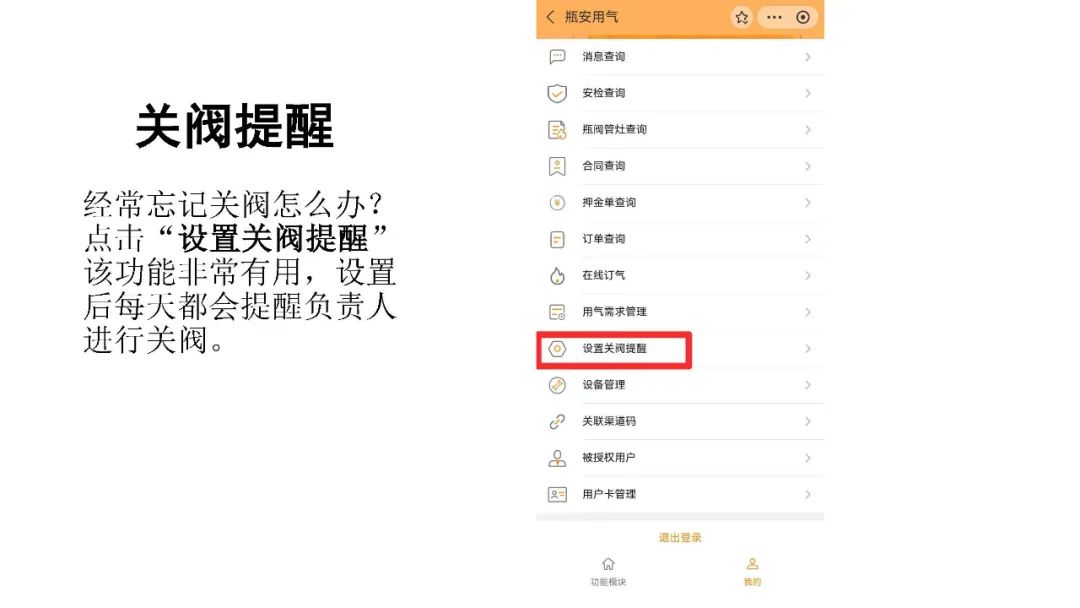
Task: Open 合同查询 using its right chevron
Action: [808, 166]
